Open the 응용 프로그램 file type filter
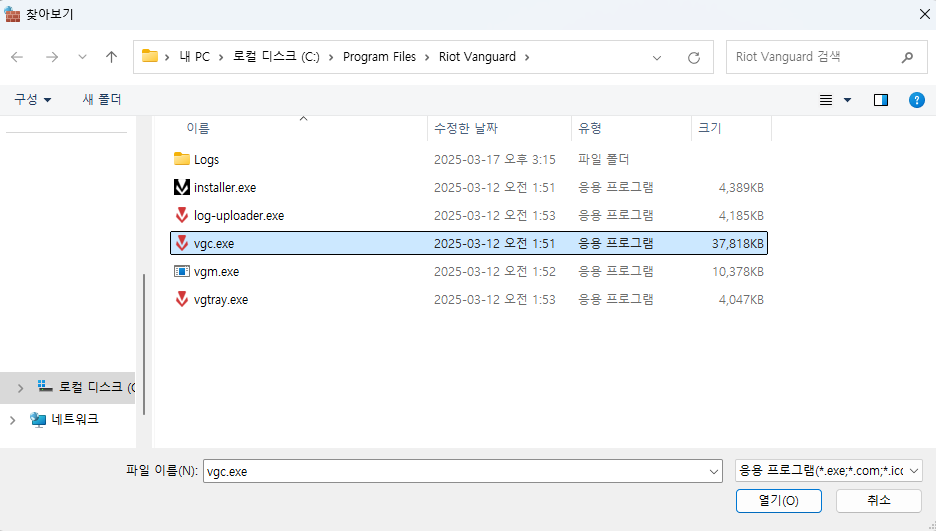The width and height of the screenshot is (936, 531). (829, 471)
